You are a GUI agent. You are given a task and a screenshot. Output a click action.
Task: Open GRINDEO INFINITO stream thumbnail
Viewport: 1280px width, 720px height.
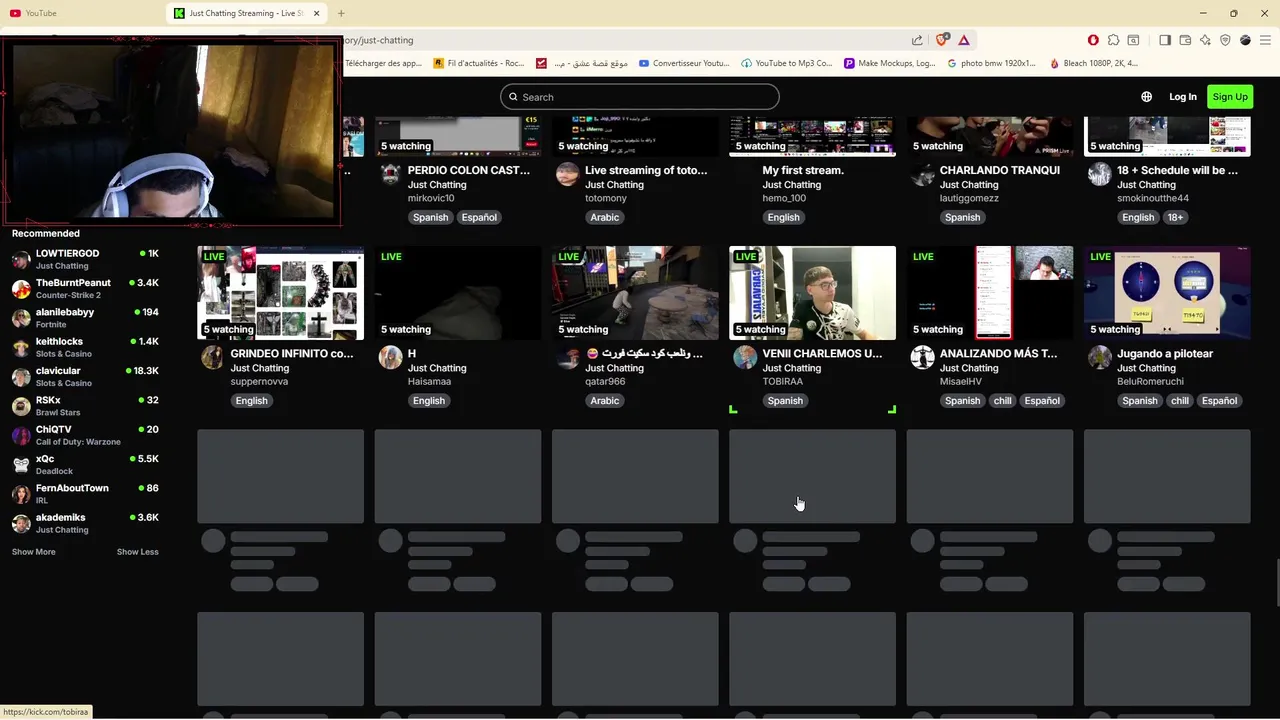[x=281, y=293]
